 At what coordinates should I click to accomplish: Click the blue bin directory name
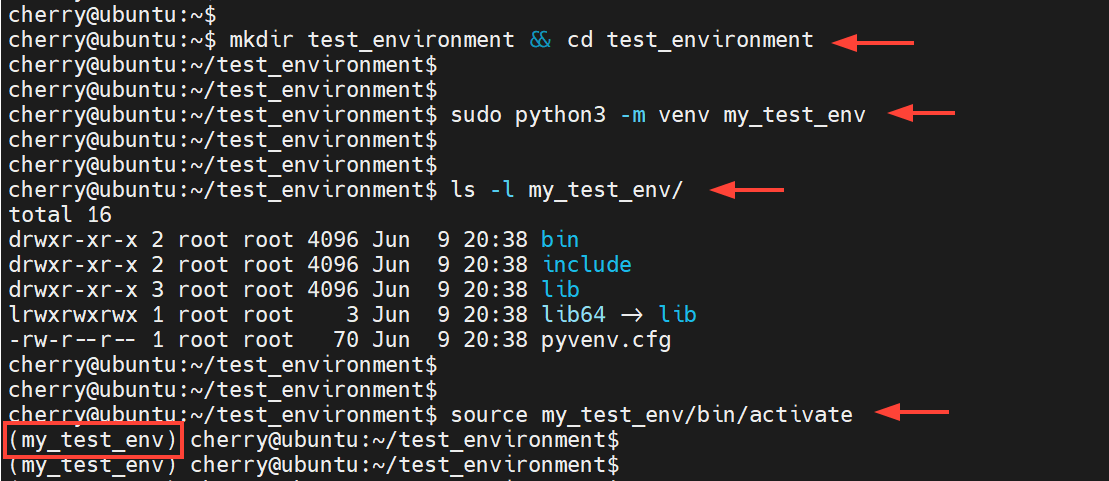click(x=560, y=240)
